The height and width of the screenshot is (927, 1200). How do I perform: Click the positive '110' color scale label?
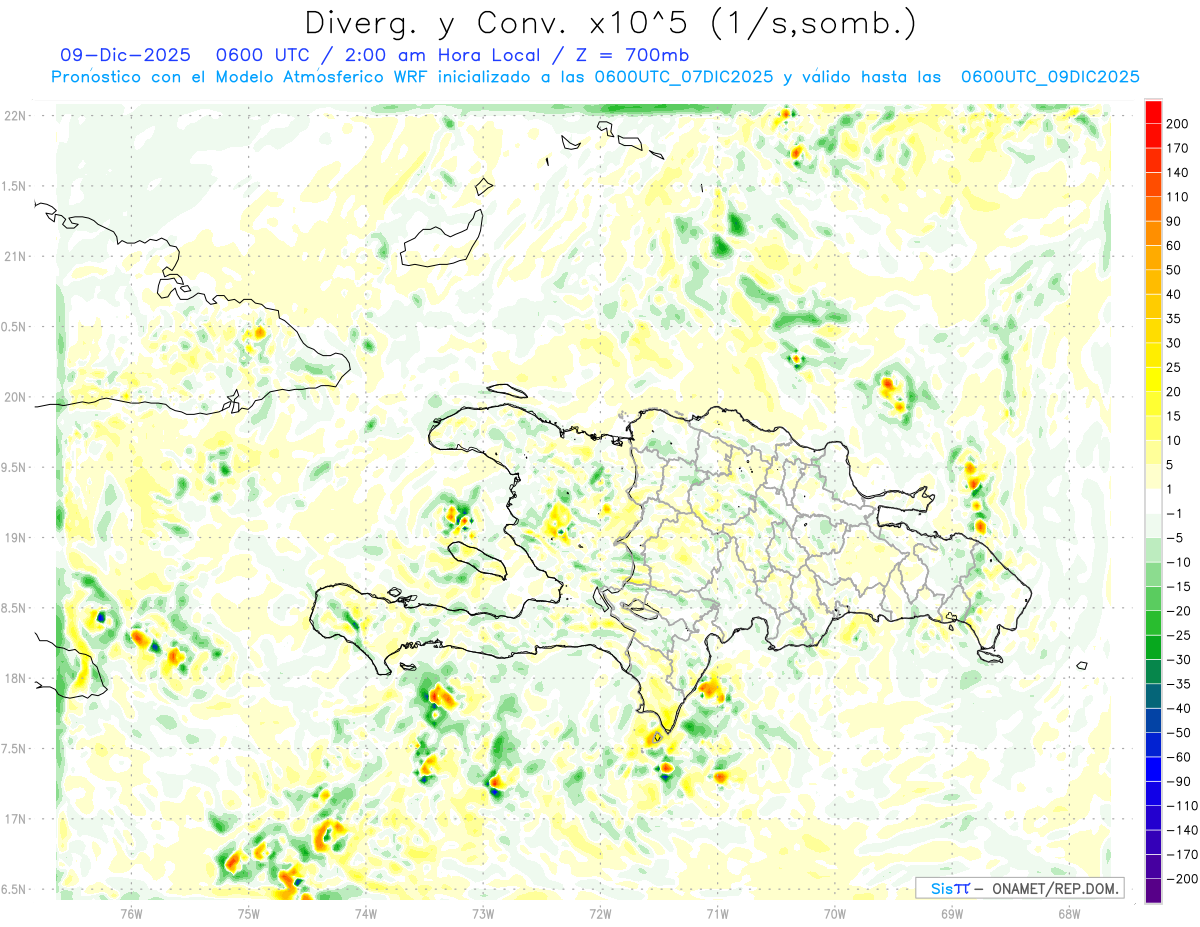click(1178, 197)
